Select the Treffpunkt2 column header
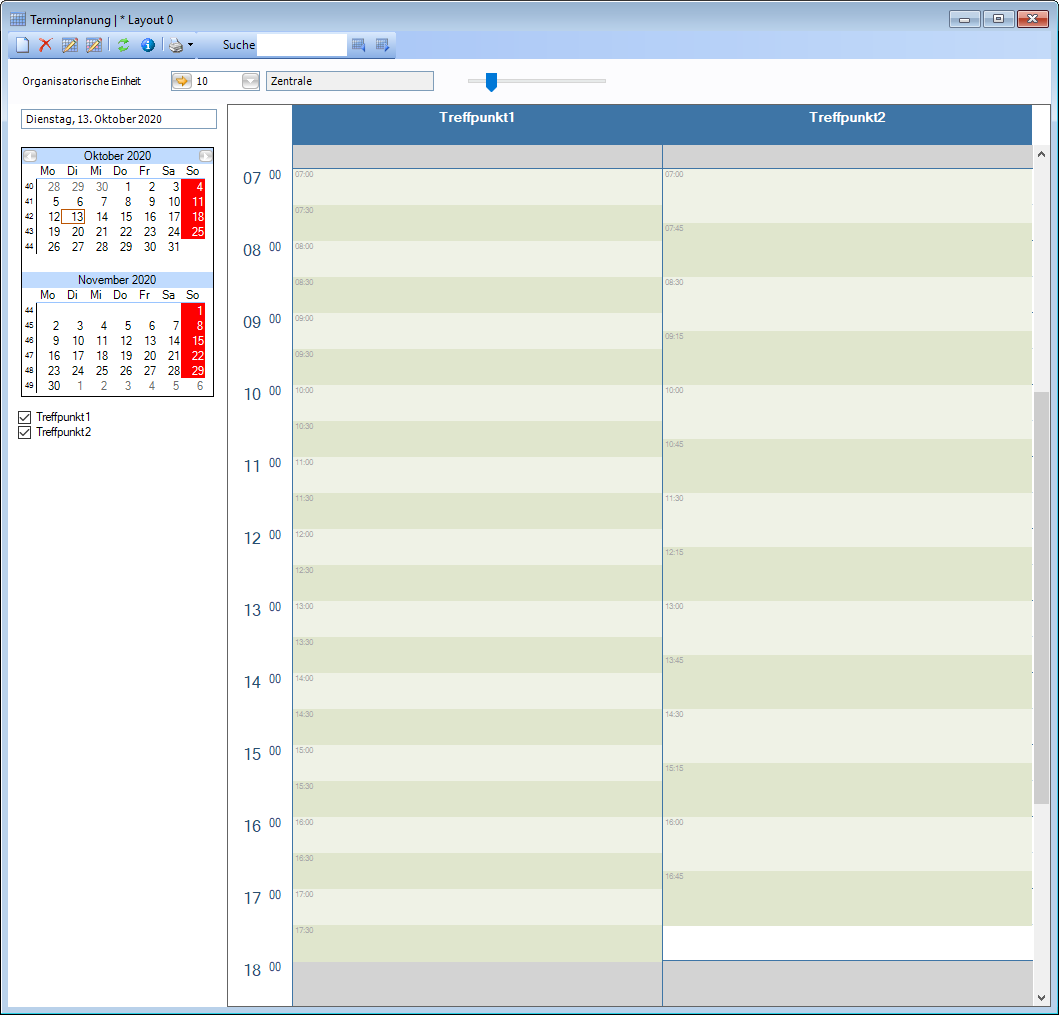 click(x=847, y=118)
